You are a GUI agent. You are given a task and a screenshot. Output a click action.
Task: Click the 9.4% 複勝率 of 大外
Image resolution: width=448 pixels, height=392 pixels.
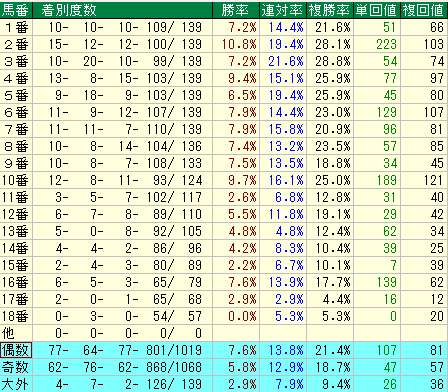click(x=336, y=384)
